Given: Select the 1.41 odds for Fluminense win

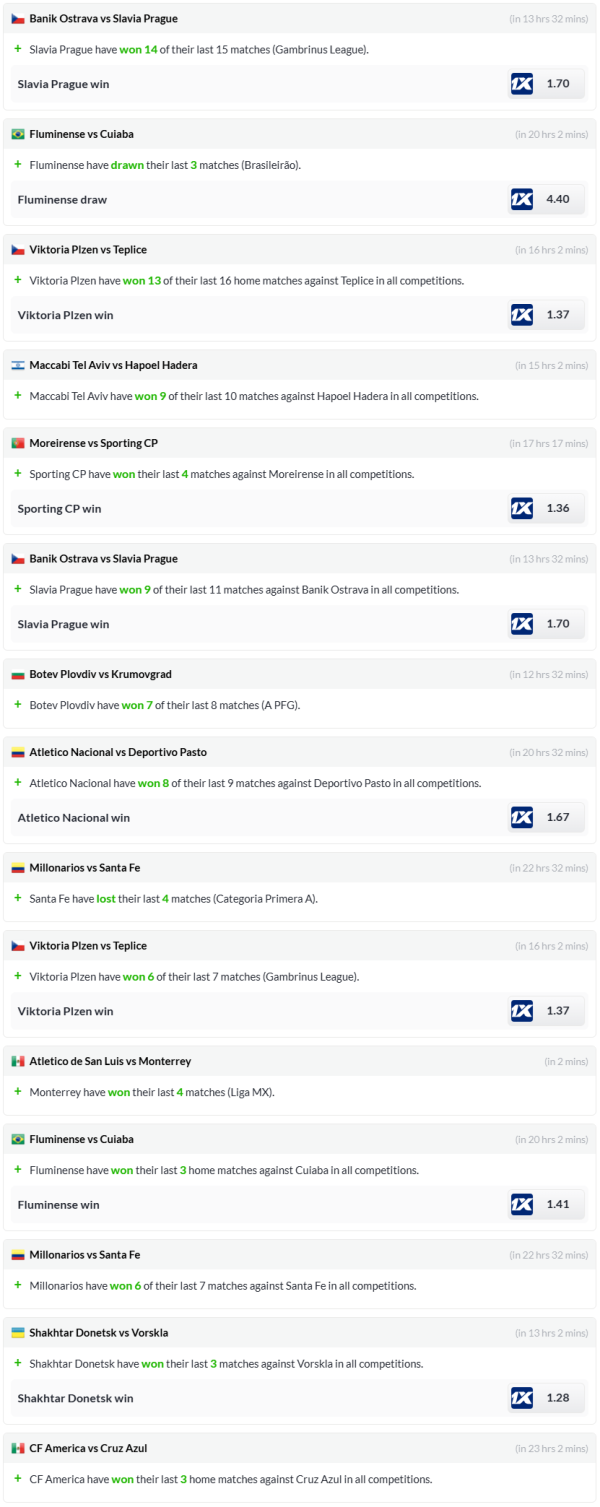Looking at the screenshot, I should pyautogui.click(x=558, y=1204).
